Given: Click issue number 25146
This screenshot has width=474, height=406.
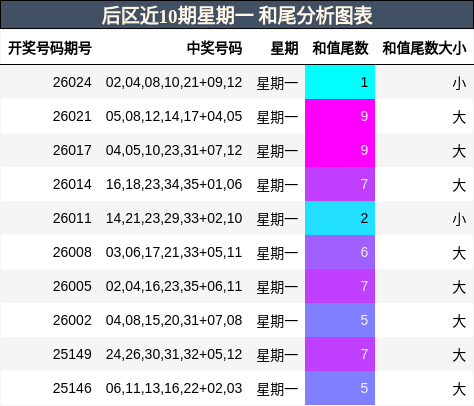Looking at the screenshot, I should (72, 388).
